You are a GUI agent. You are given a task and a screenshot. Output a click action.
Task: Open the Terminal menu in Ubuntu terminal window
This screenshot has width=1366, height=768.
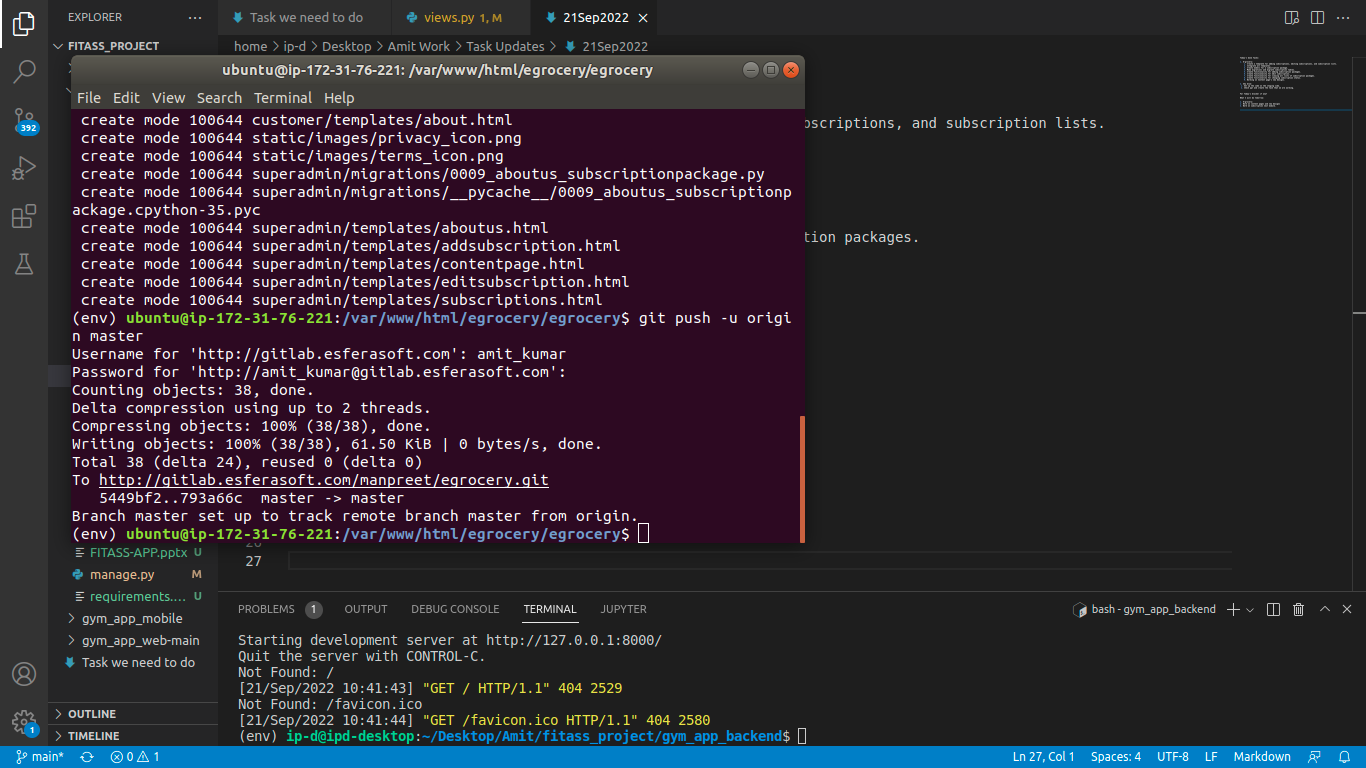click(283, 98)
